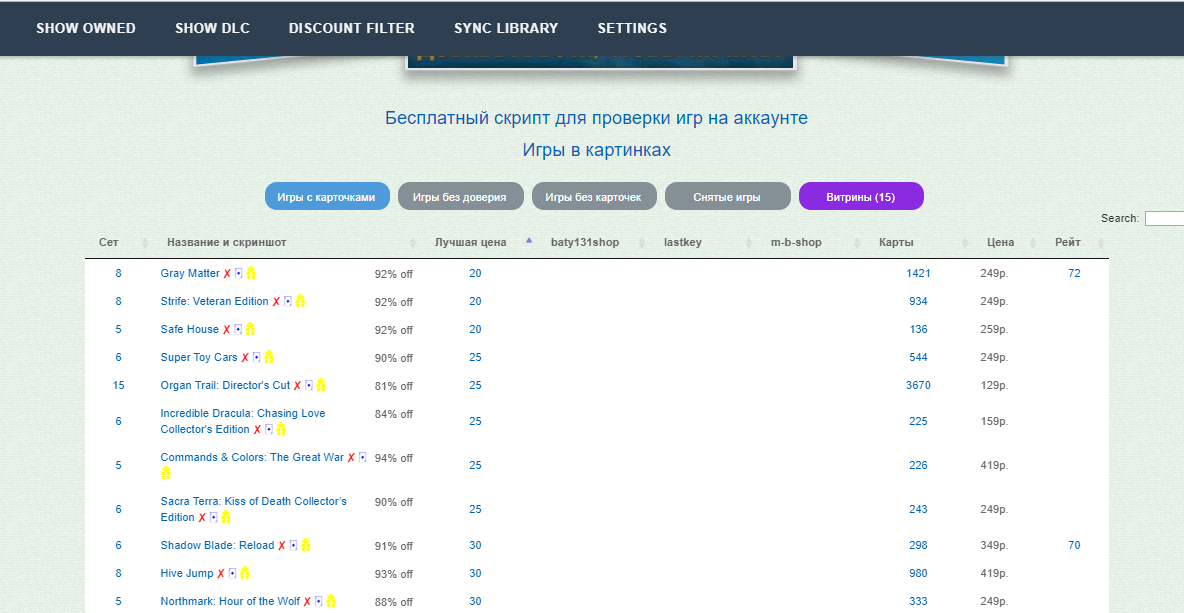Click set count 15 for Organ Trail

point(119,385)
